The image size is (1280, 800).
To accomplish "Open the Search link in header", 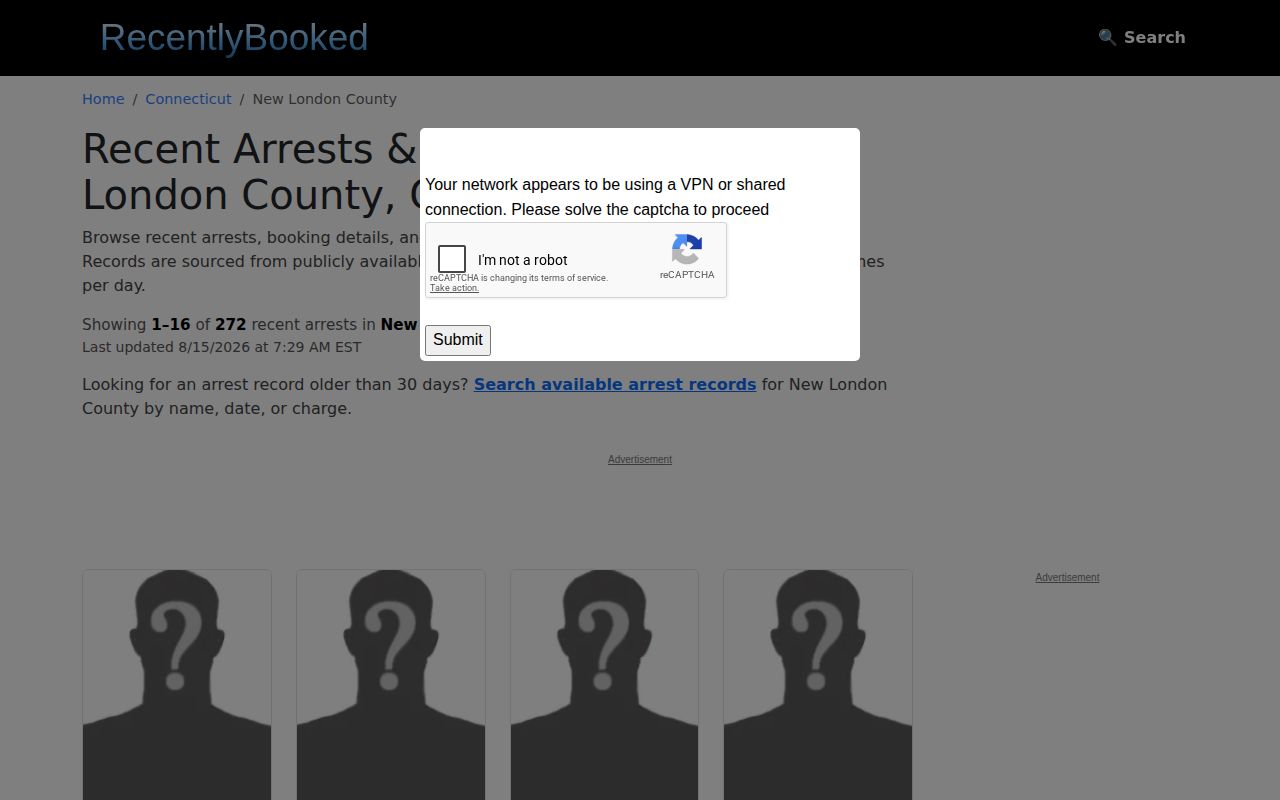I will [1142, 37].
